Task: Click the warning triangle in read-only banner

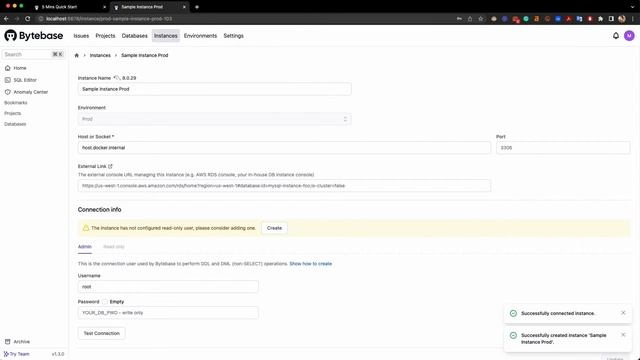Action: pyautogui.click(x=86, y=228)
